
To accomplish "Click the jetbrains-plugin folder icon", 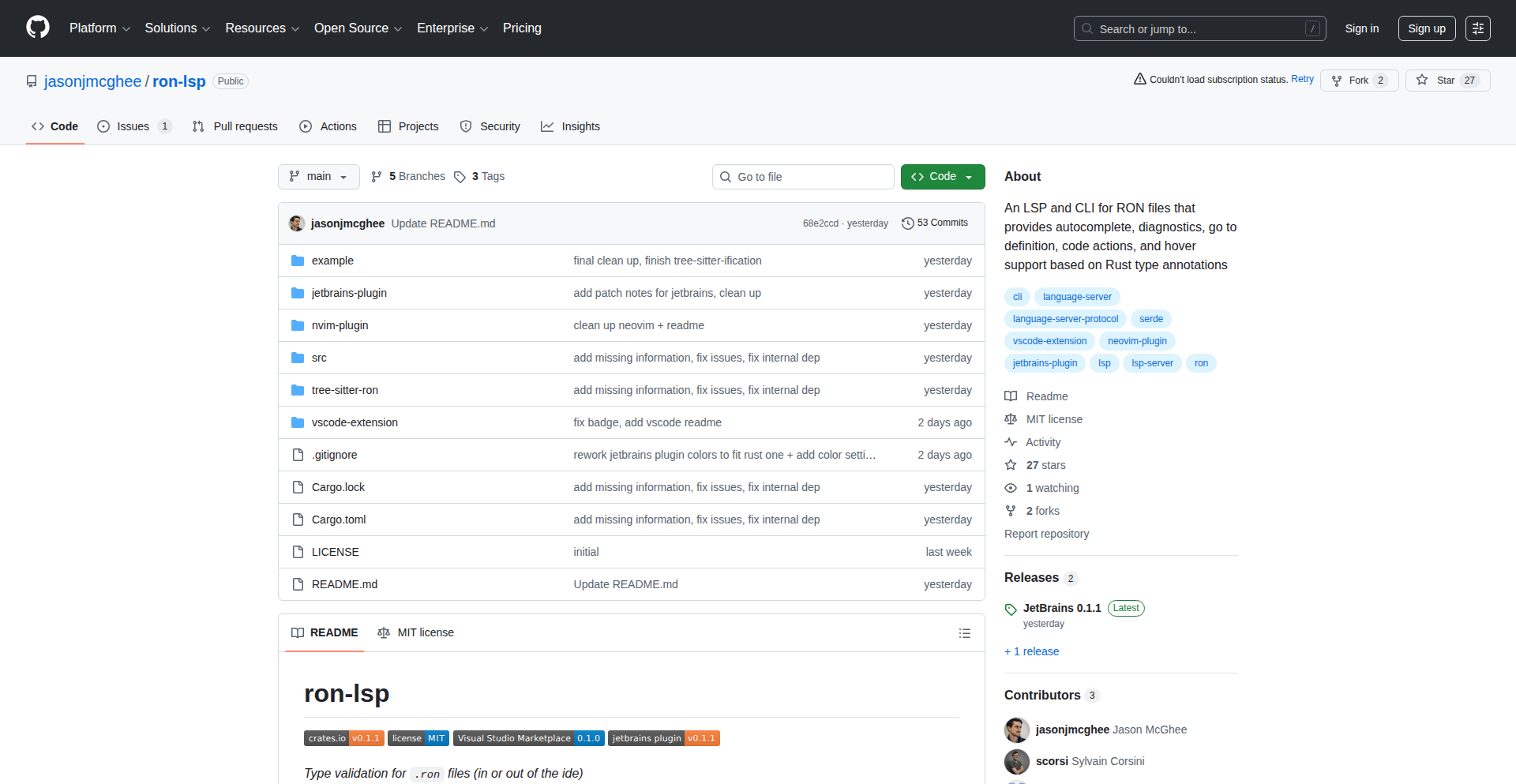I will (x=298, y=293).
